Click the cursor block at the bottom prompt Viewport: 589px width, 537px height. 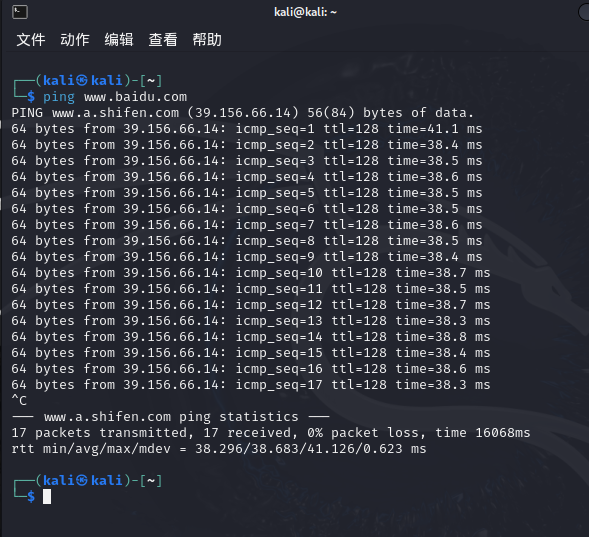coord(47,496)
